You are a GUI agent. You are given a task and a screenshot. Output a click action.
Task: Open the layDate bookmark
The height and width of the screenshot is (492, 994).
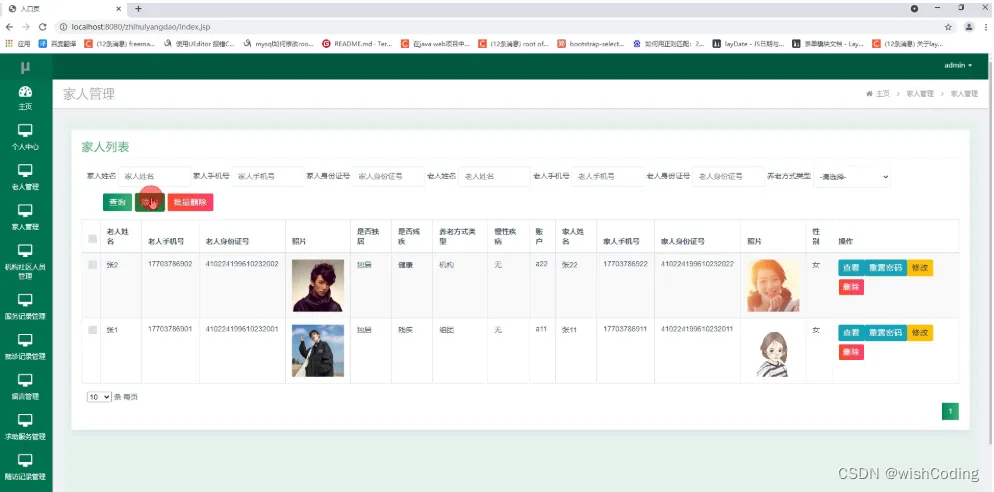click(x=748, y=44)
